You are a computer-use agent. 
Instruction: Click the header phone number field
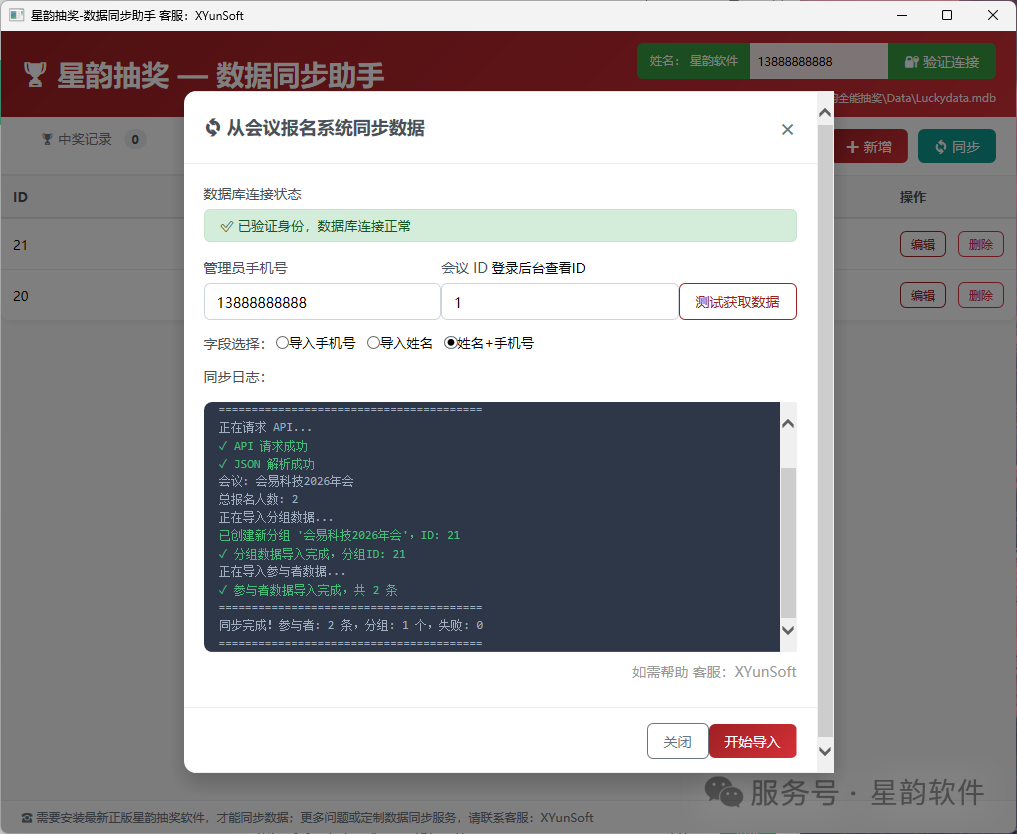(x=819, y=61)
